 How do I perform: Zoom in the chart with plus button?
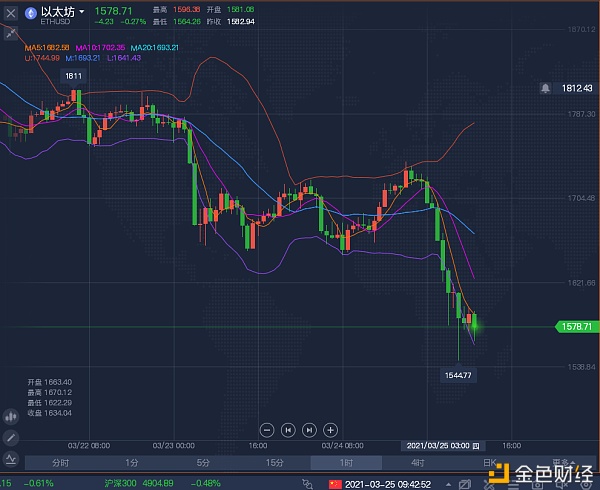331,430
